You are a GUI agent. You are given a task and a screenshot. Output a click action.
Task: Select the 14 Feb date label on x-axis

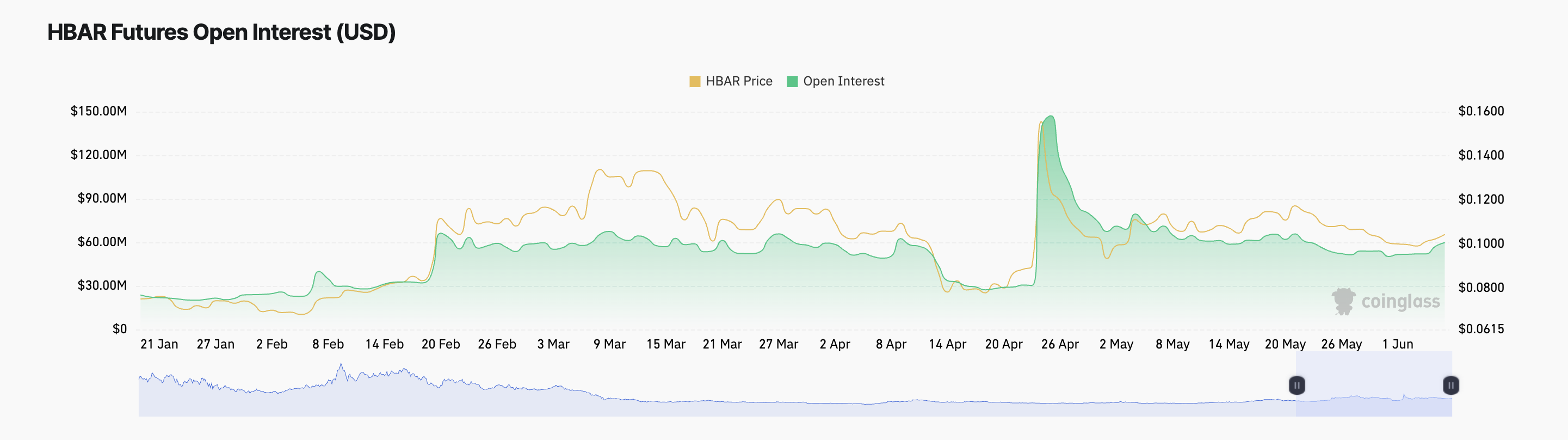click(384, 344)
